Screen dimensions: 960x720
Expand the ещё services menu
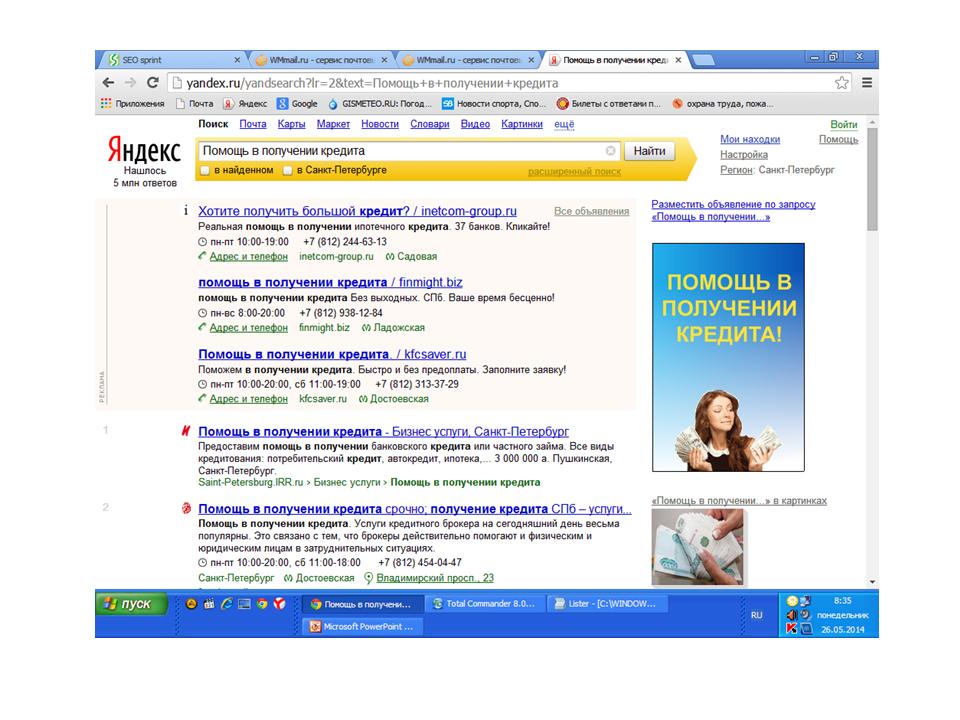point(564,124)
